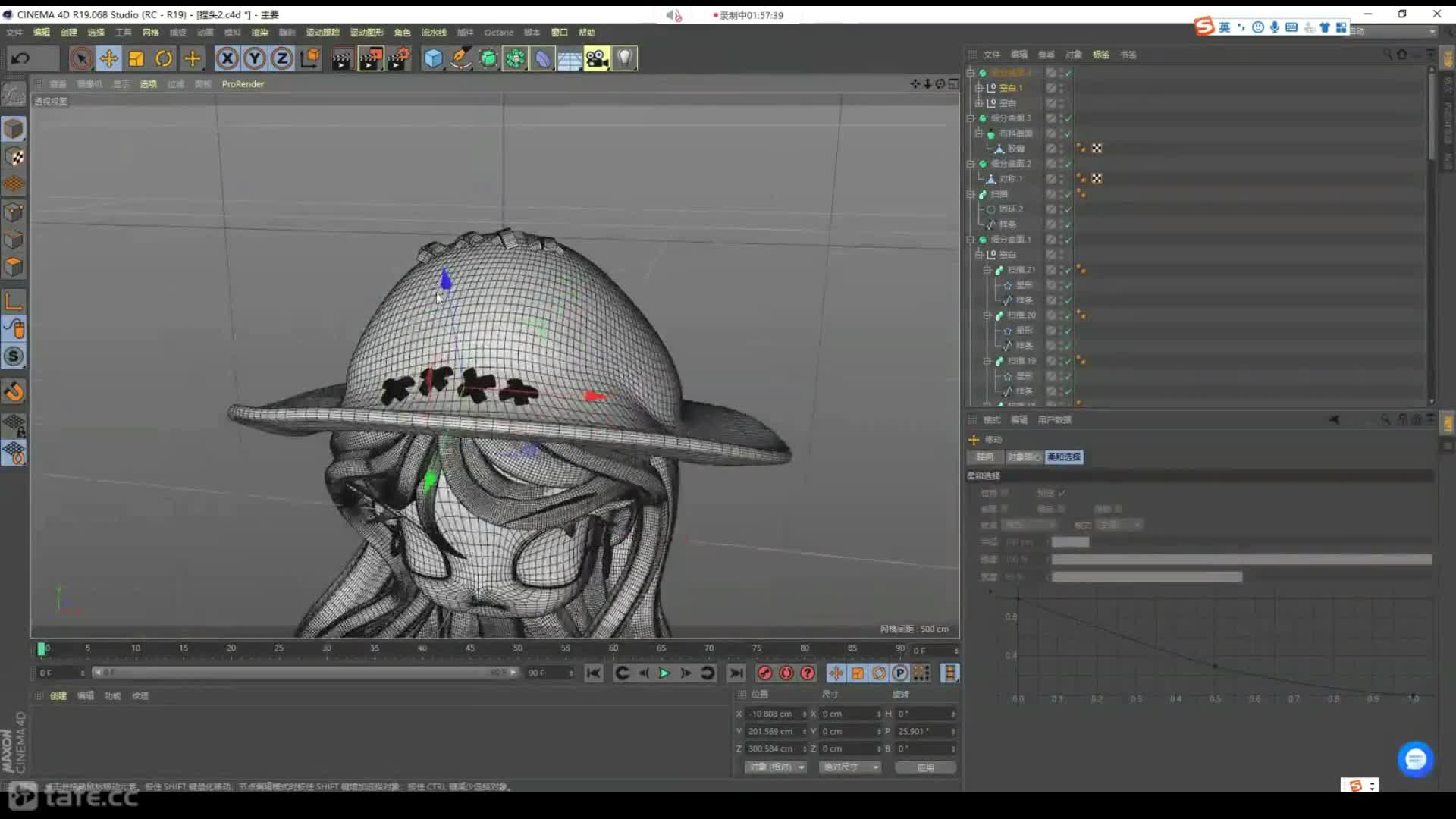Click the width slider below strength
This screenshot has height=819, width=1456.
coord(1147,577)
